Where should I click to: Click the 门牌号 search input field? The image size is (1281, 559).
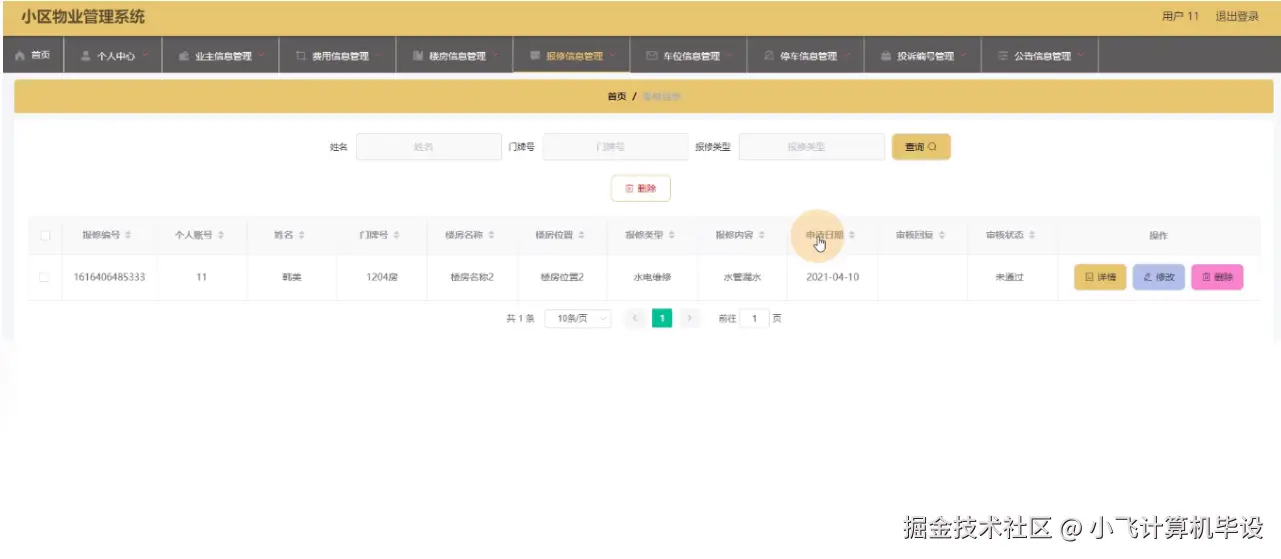coord(616,147)
